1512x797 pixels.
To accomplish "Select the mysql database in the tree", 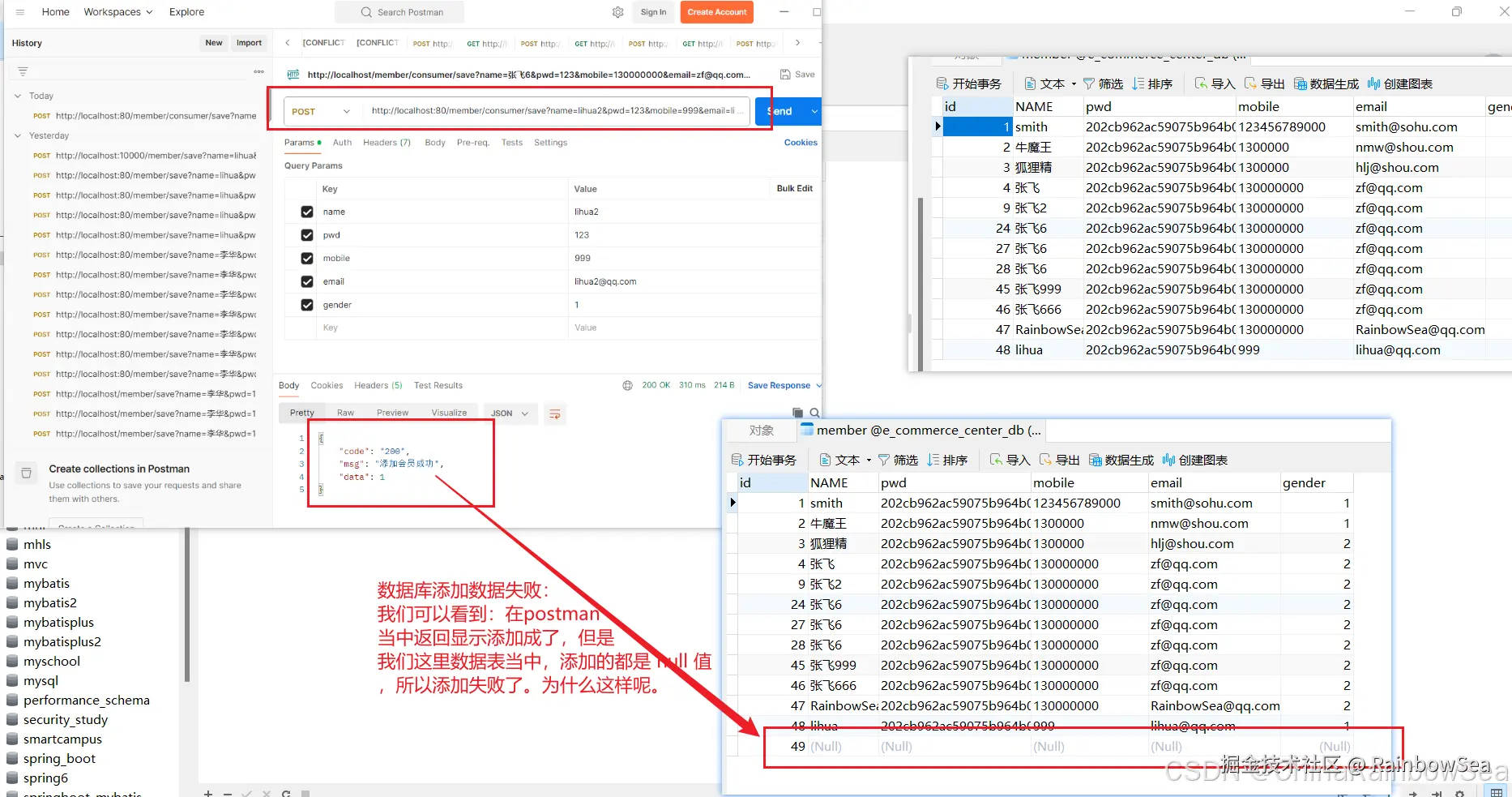I will pyautogui.click(x=41, y=681).
